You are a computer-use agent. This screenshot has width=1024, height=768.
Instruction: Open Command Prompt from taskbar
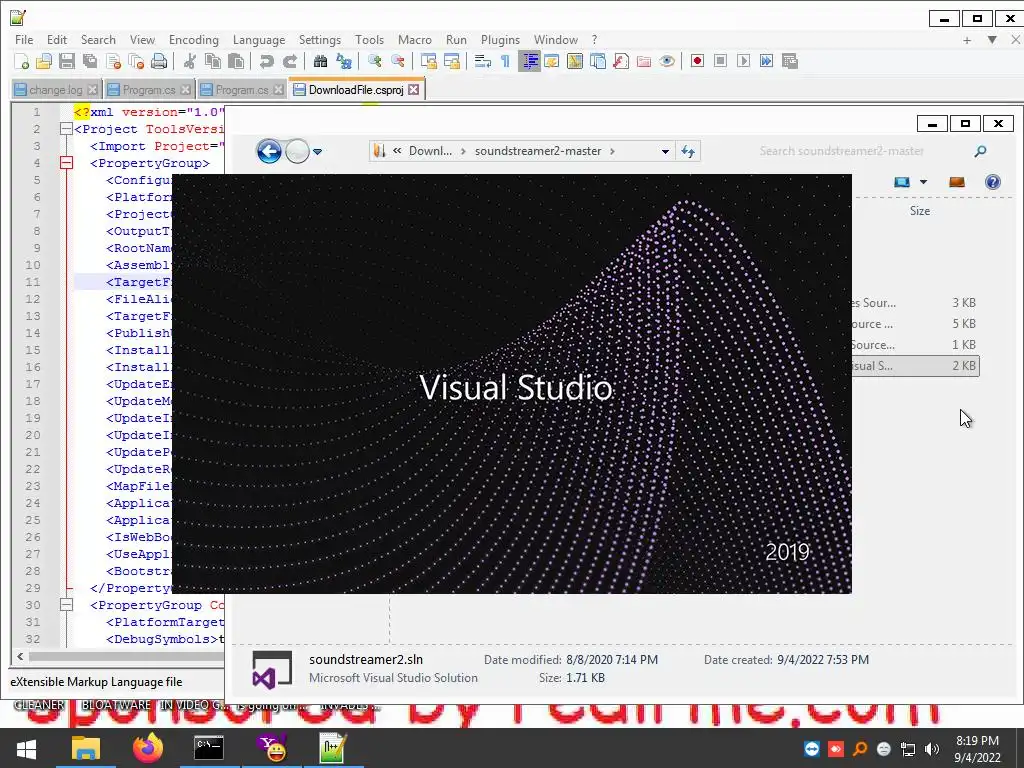point(209,748)
